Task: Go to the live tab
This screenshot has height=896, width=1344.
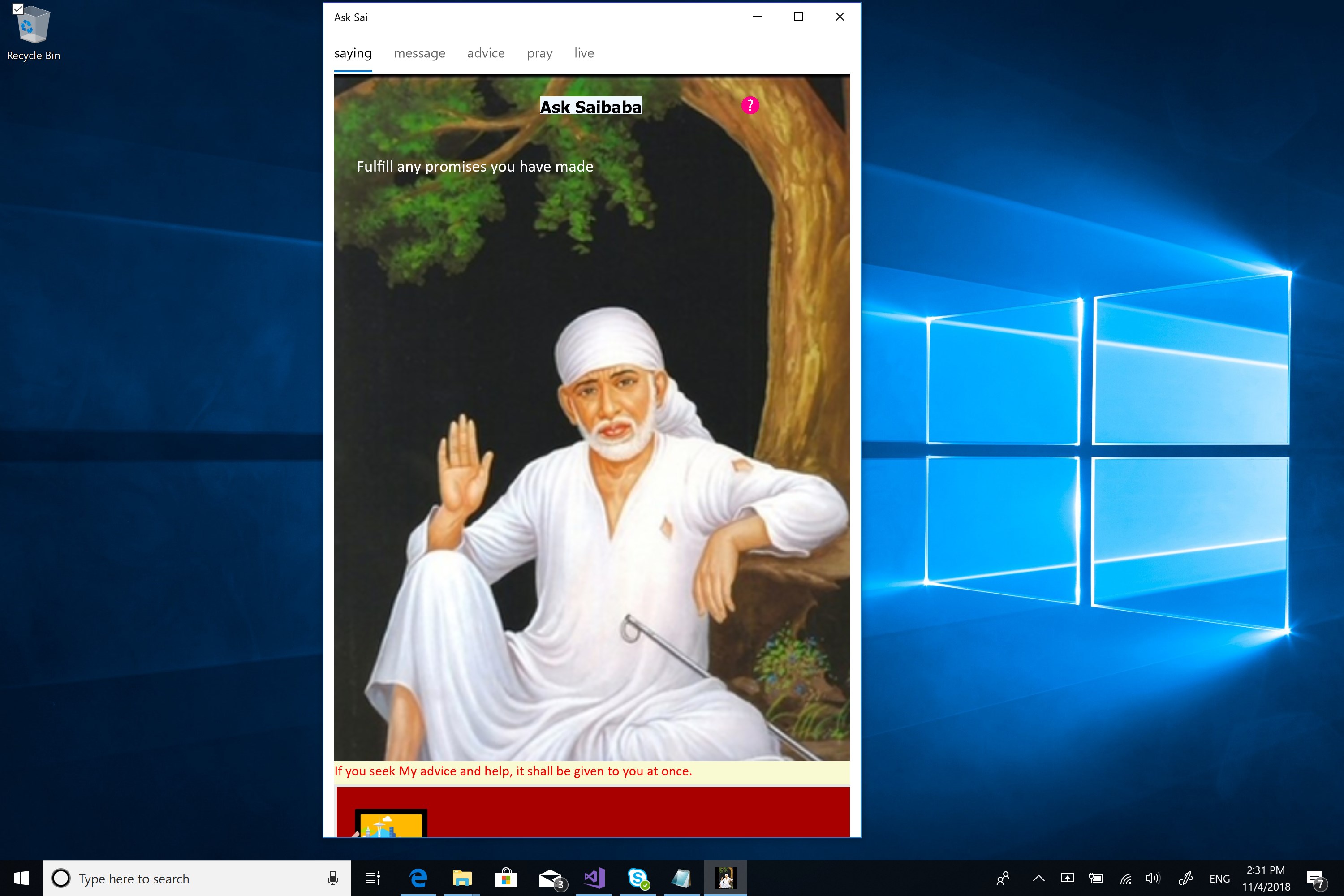Action: point(583,53)
